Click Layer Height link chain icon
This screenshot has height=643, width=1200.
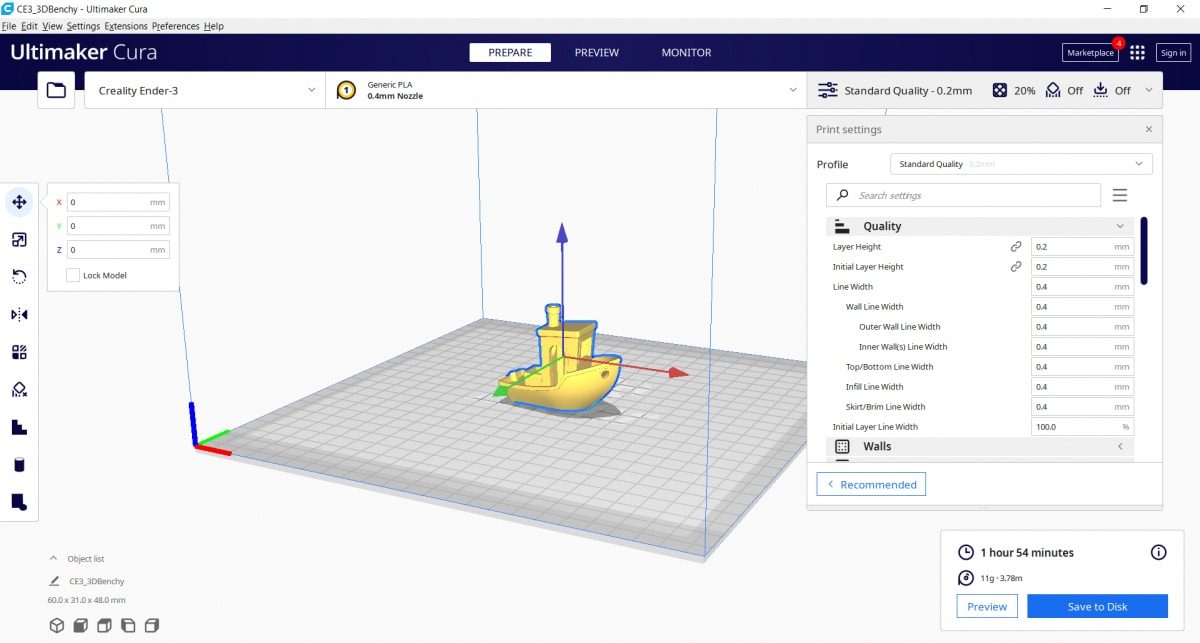1016,246
